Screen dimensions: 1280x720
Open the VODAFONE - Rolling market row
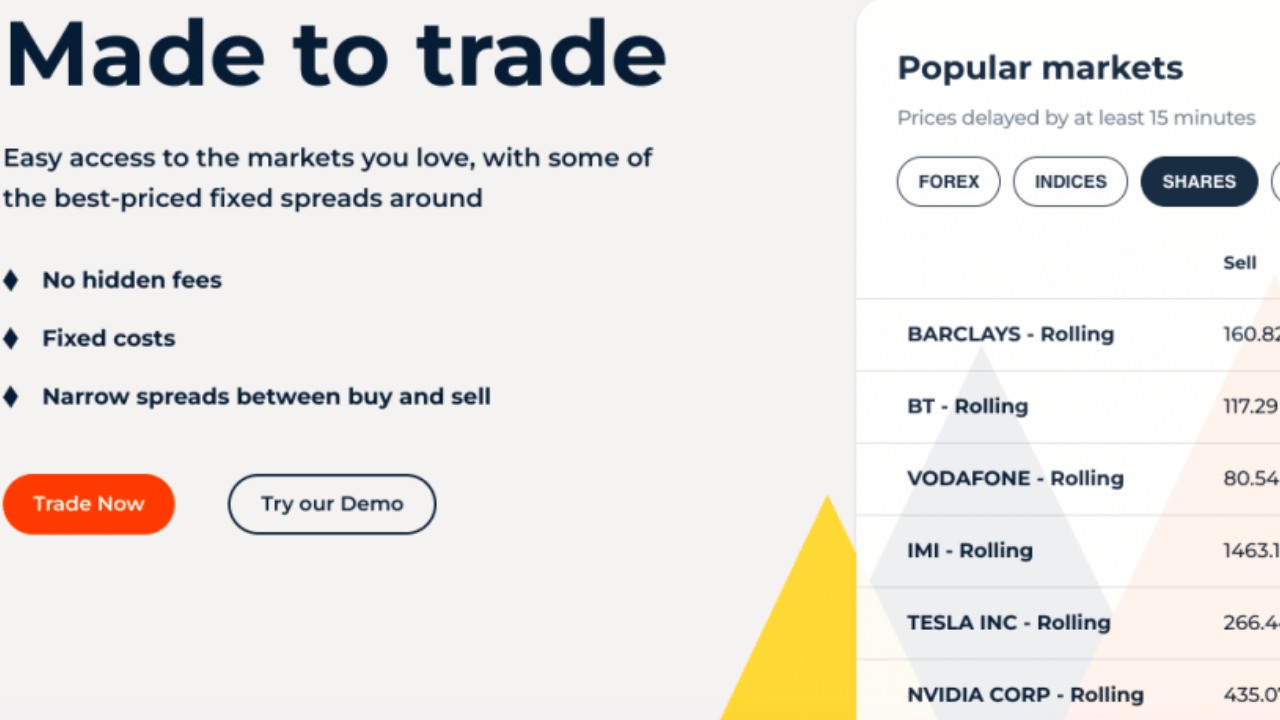tap(1015, 478)
